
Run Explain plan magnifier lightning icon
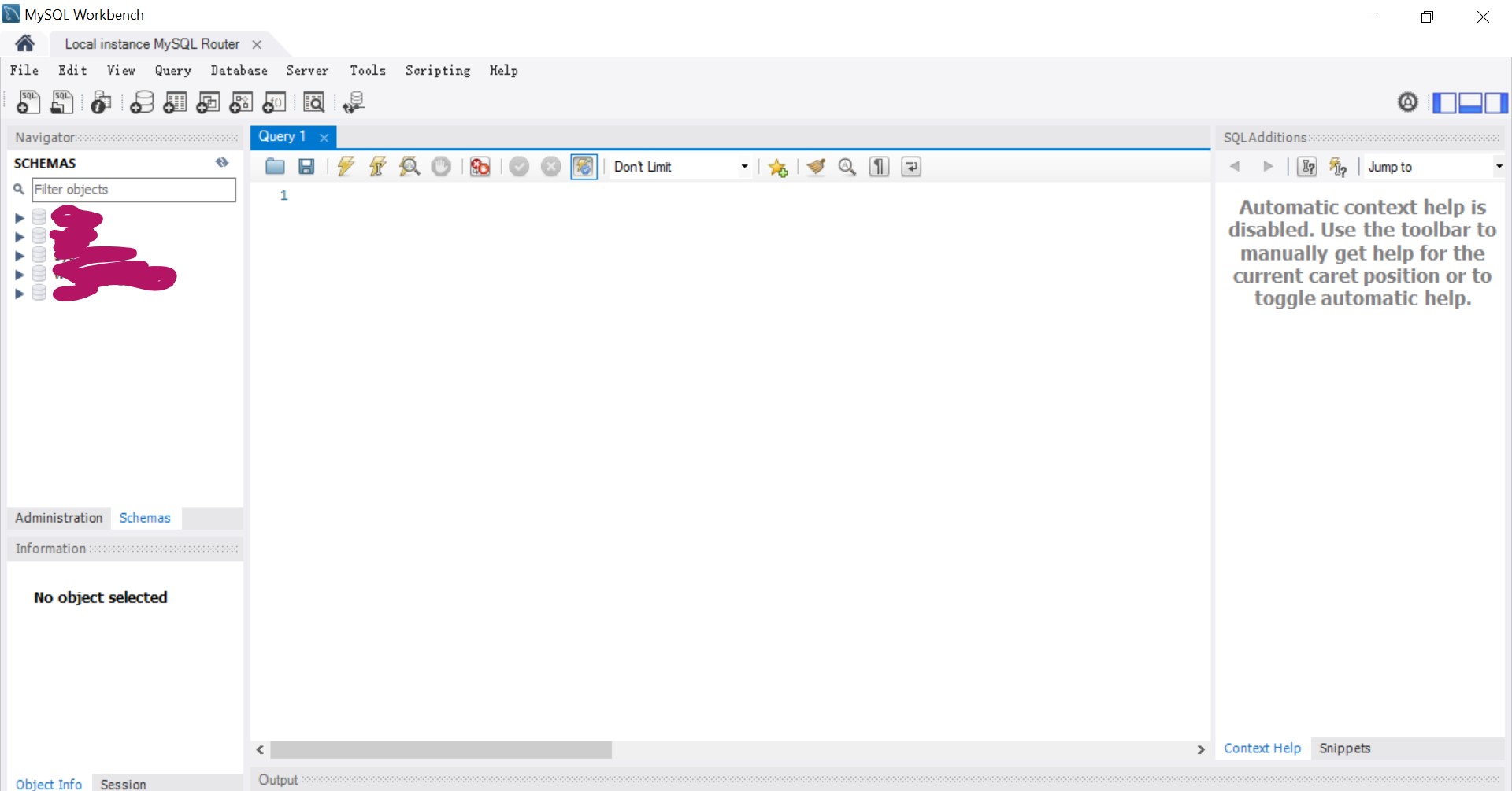(x=409, y=167)
